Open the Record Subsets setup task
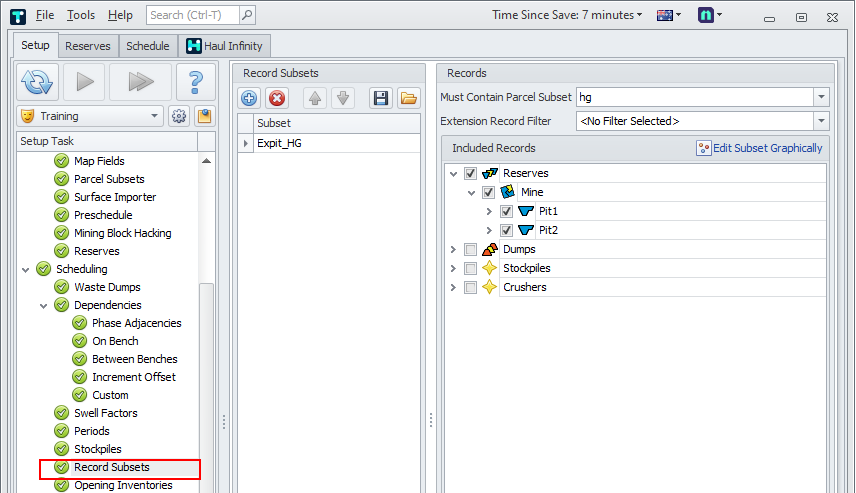Viewport: 856px width, 493px height. pyautogui.click(x=112, y=467)
